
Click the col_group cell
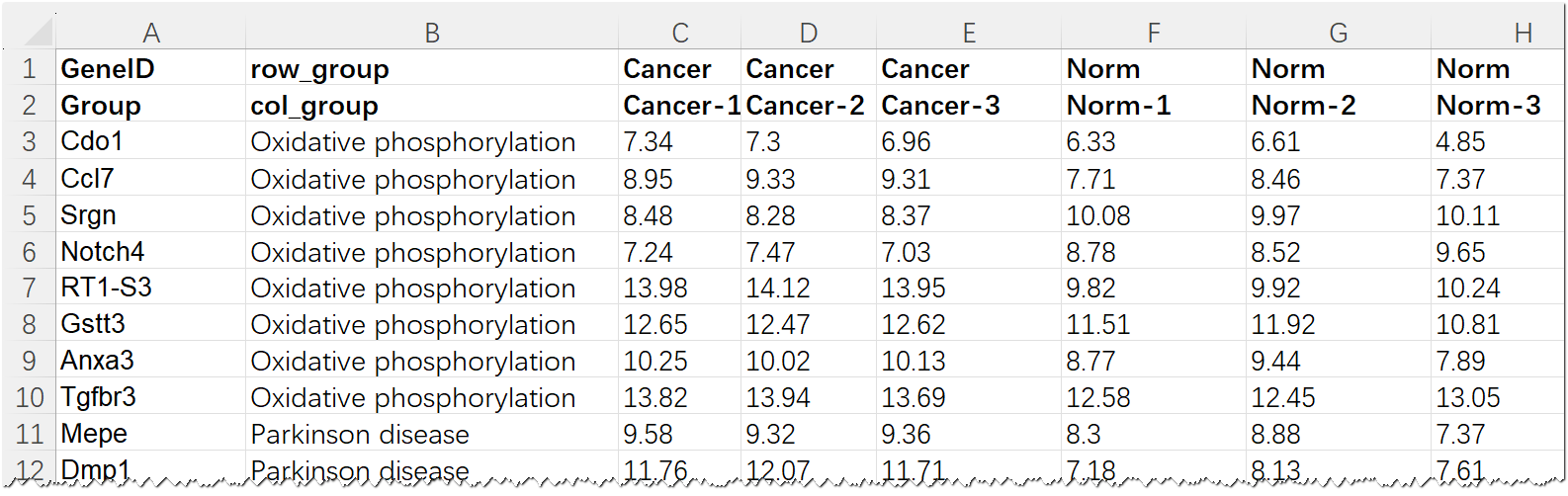click(432, 105)
